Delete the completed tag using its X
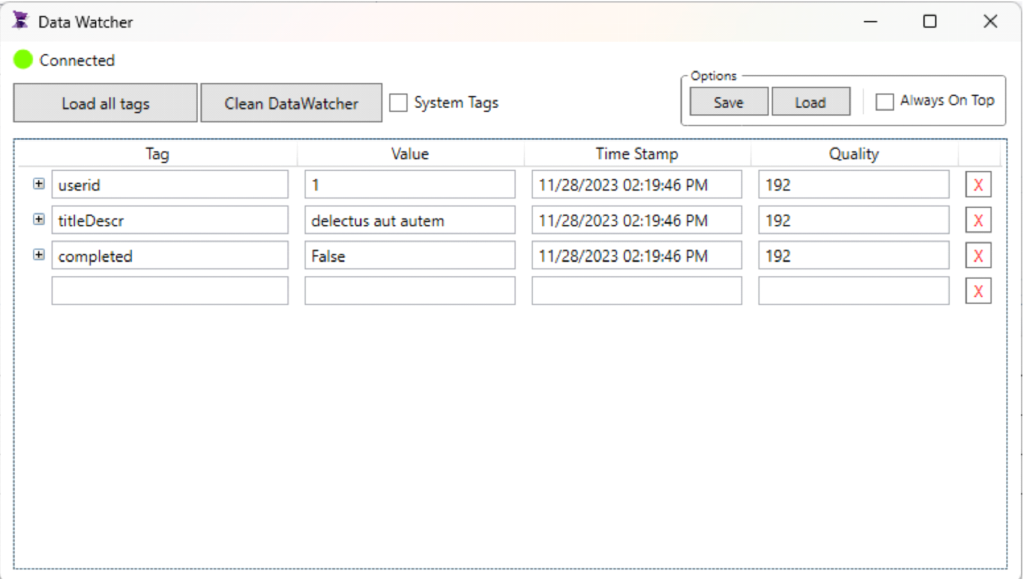Image resolution: width=1024 pixels, height=579 pixels. click(978, 256)
